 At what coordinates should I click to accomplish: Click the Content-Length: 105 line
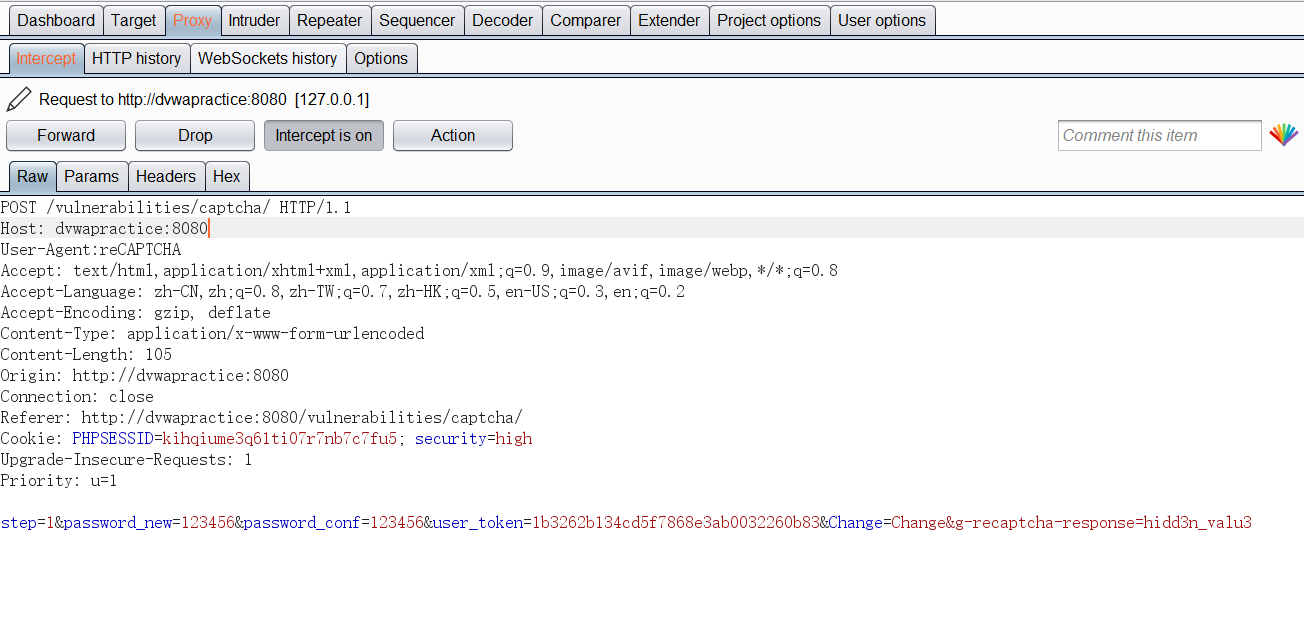86,355
